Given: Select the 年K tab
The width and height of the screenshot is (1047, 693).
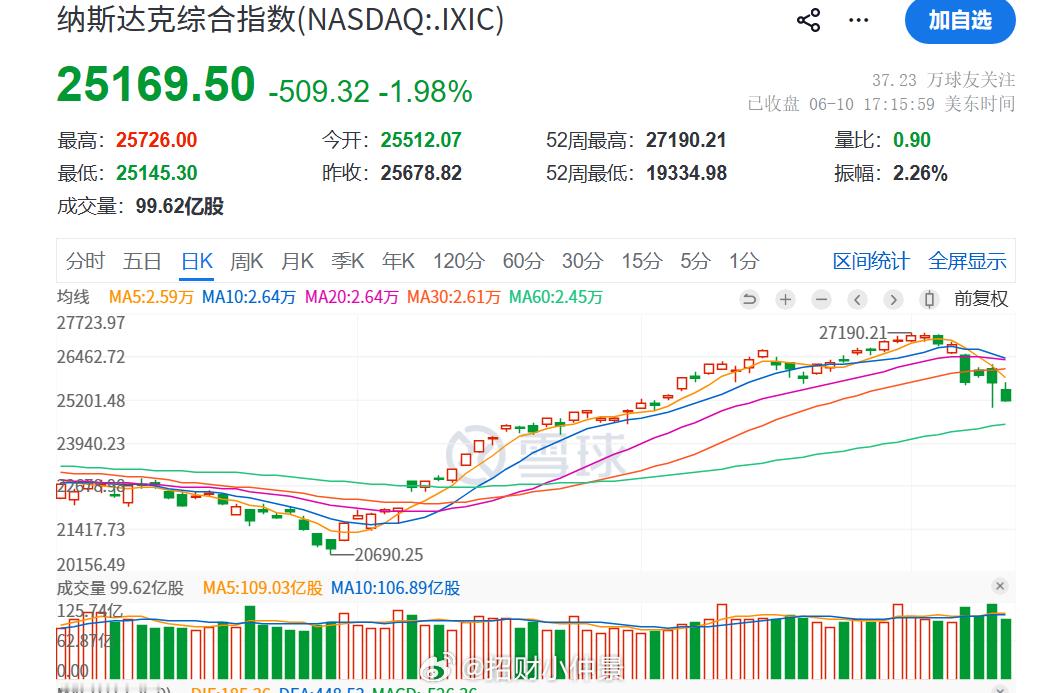Looking at the screenshot, I should pos(399,260).
